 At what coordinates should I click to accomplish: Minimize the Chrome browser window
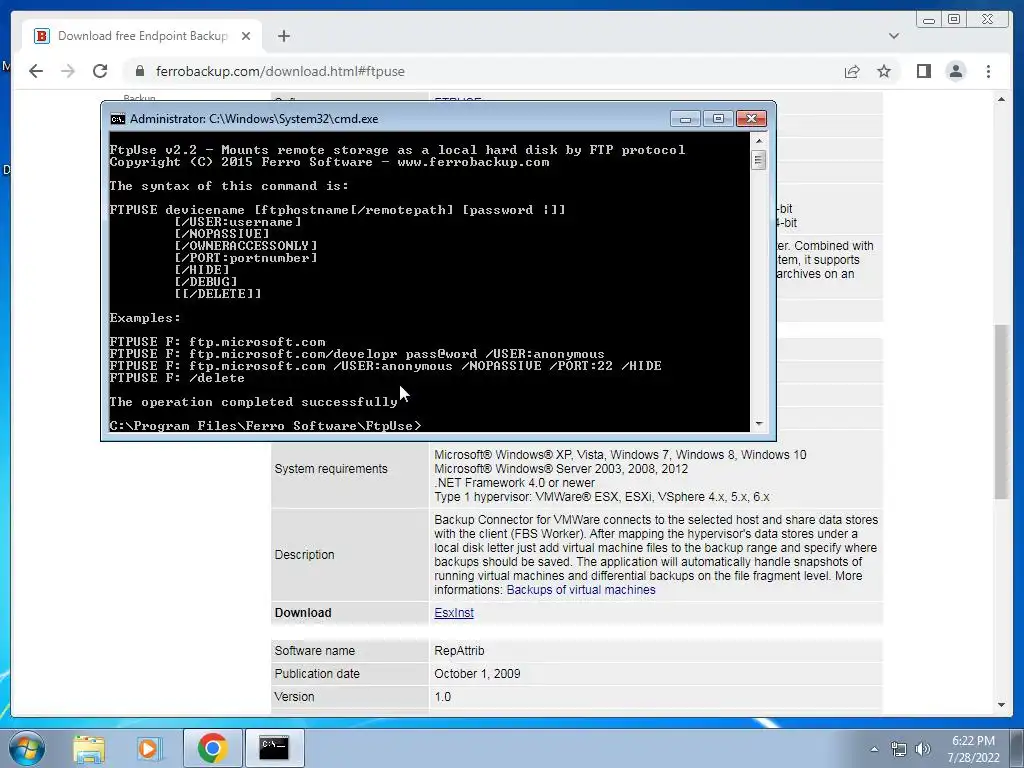[x=929, y=20]
